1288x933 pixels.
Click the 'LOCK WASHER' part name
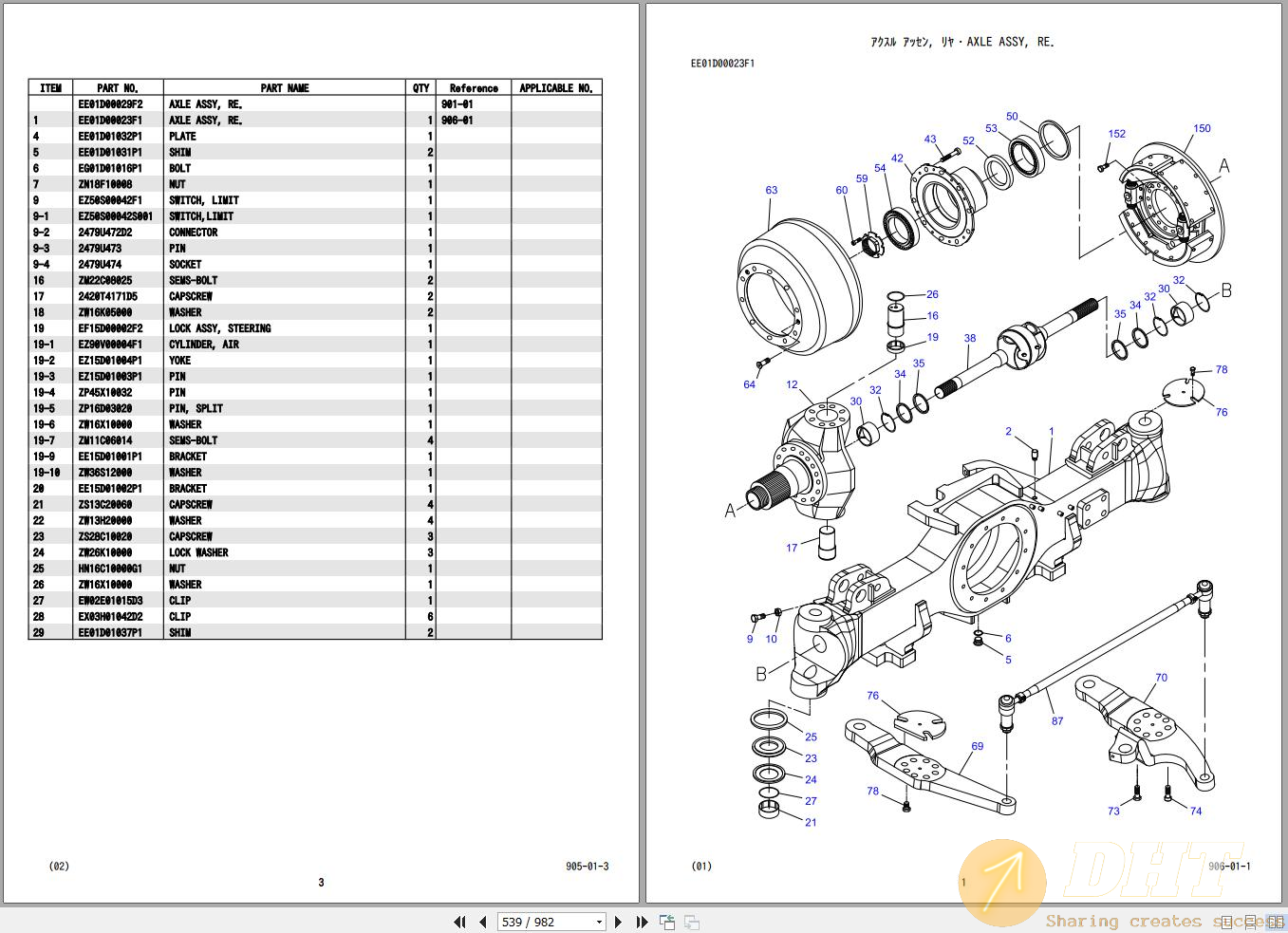198,552
